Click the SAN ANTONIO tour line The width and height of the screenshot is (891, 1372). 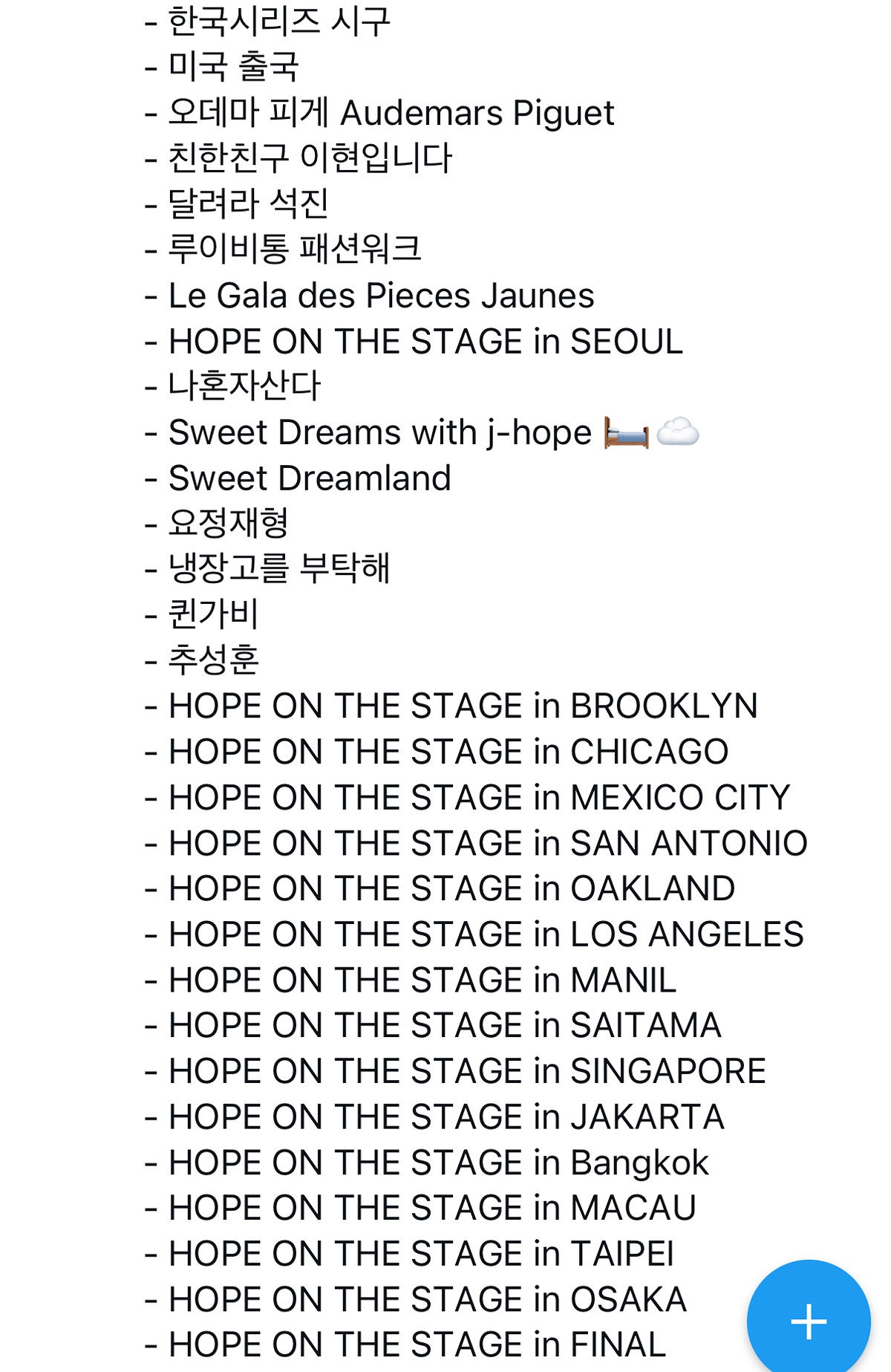pos(488,844)
